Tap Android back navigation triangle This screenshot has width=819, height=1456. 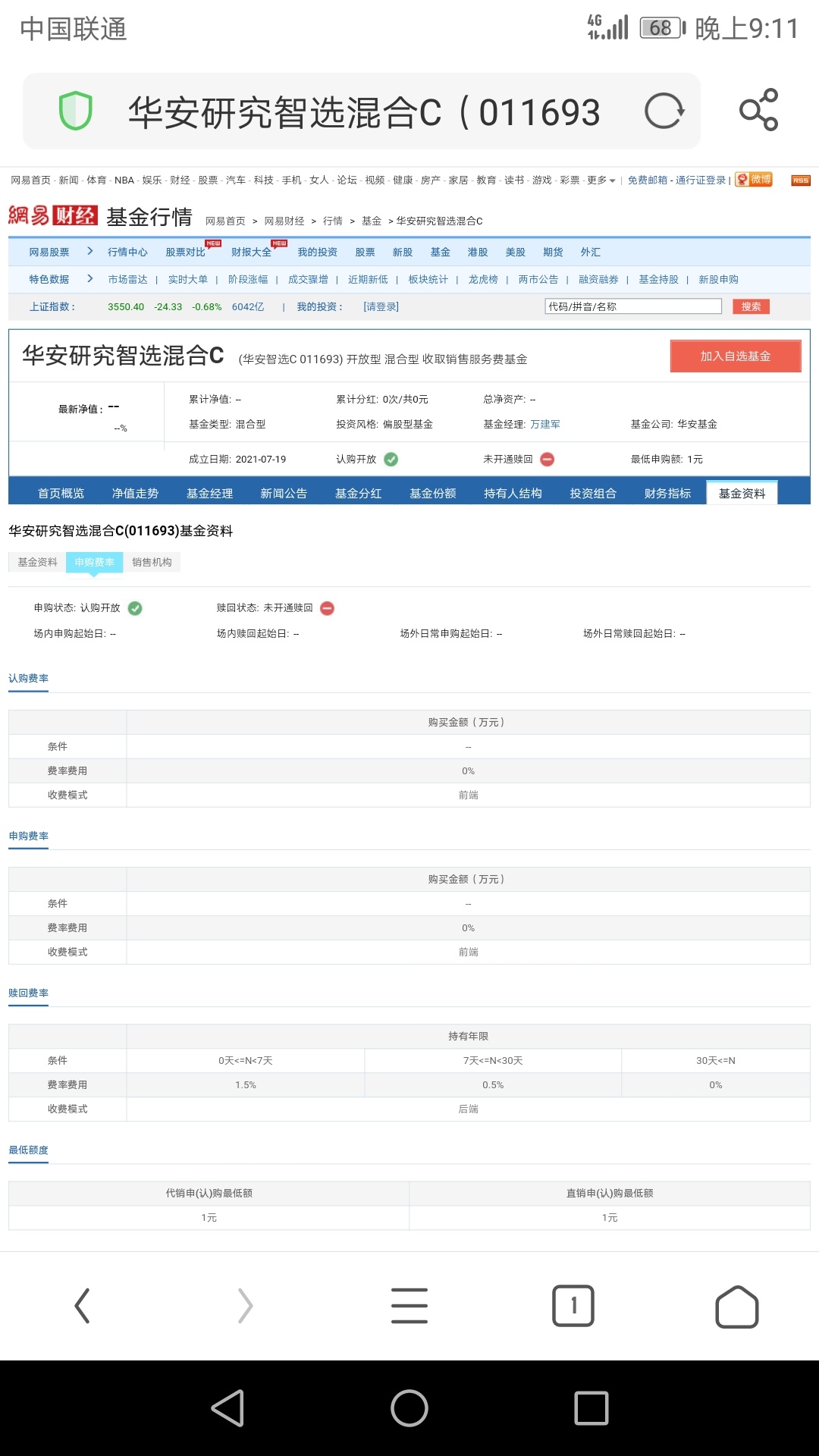[227, 1408]
